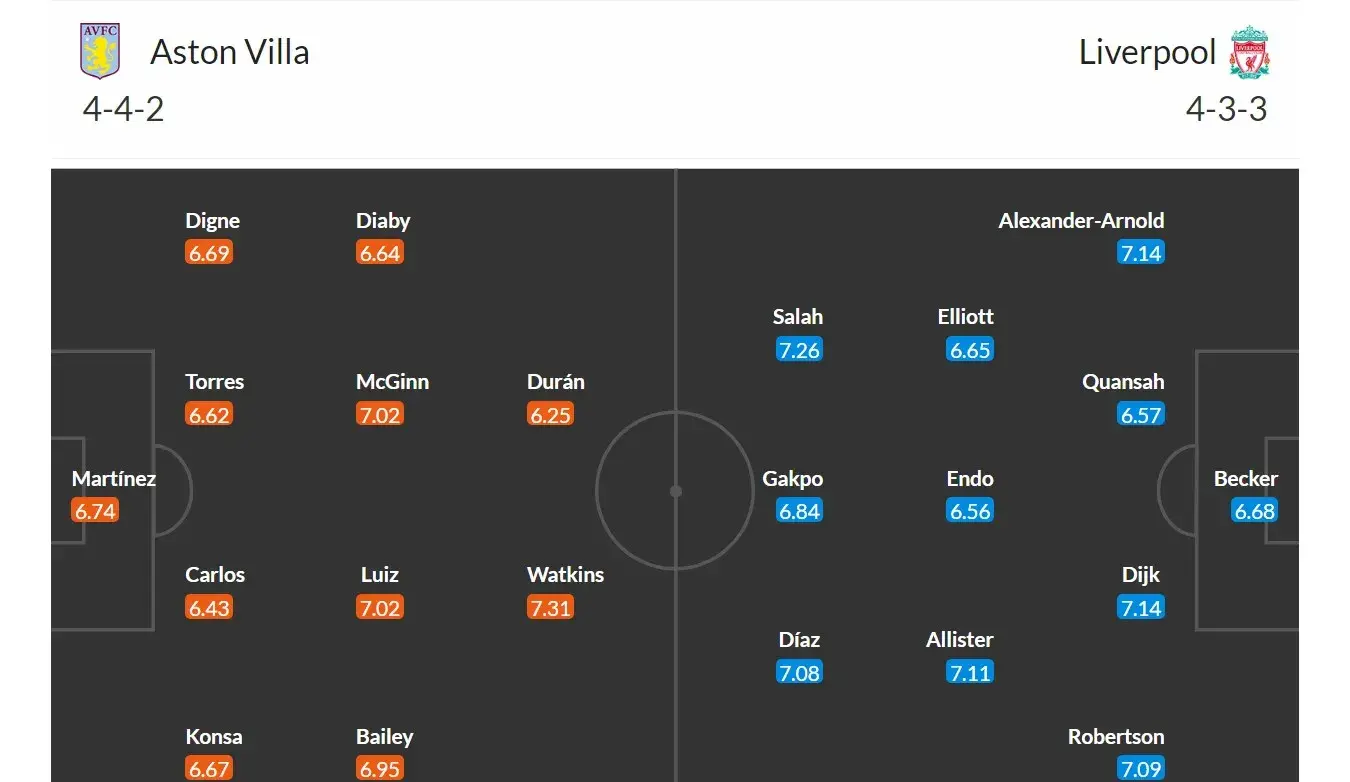Click Martínez goalkeeper entry
1350x782 pixels.
point(113,479)
